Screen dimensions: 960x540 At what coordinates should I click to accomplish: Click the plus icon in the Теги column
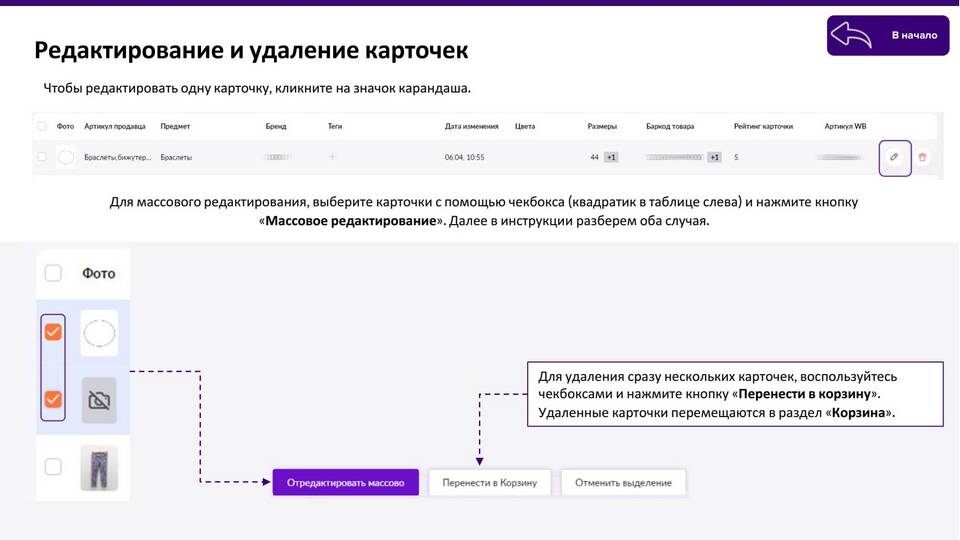(332, 157)
